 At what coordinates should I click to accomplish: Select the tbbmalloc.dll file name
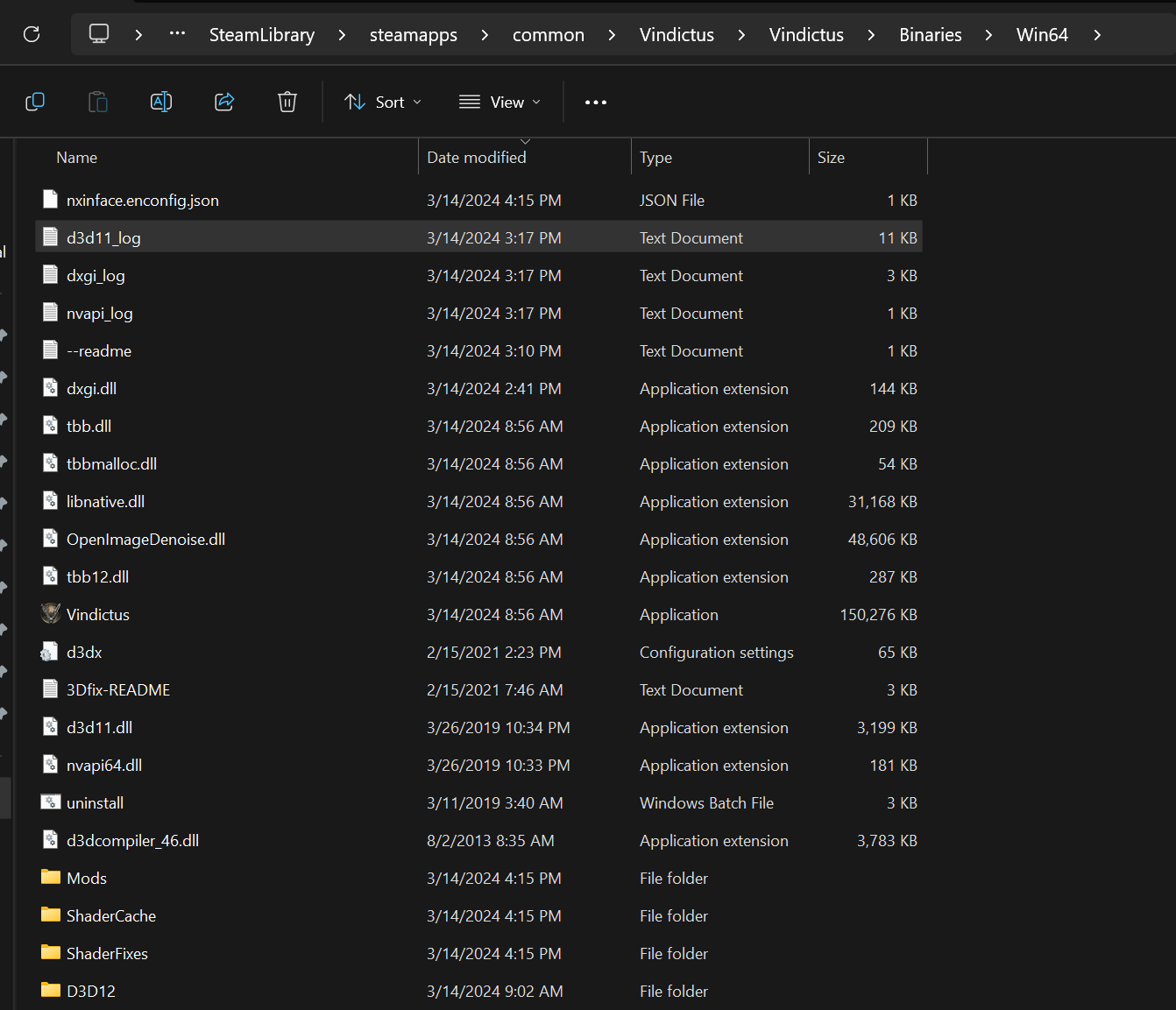pyautogui.click(x=111, y=464)
